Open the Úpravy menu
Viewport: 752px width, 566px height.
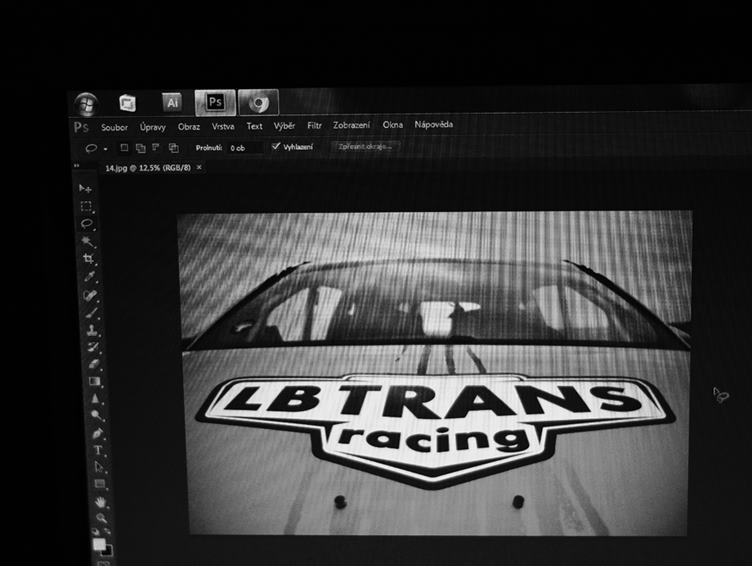click(153, 127)
